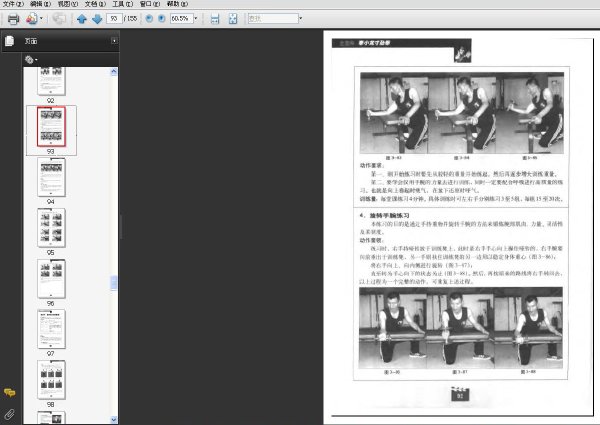Go to previous page with up arrow
This screenshot has width=600, height=425.
pos(82,19)
